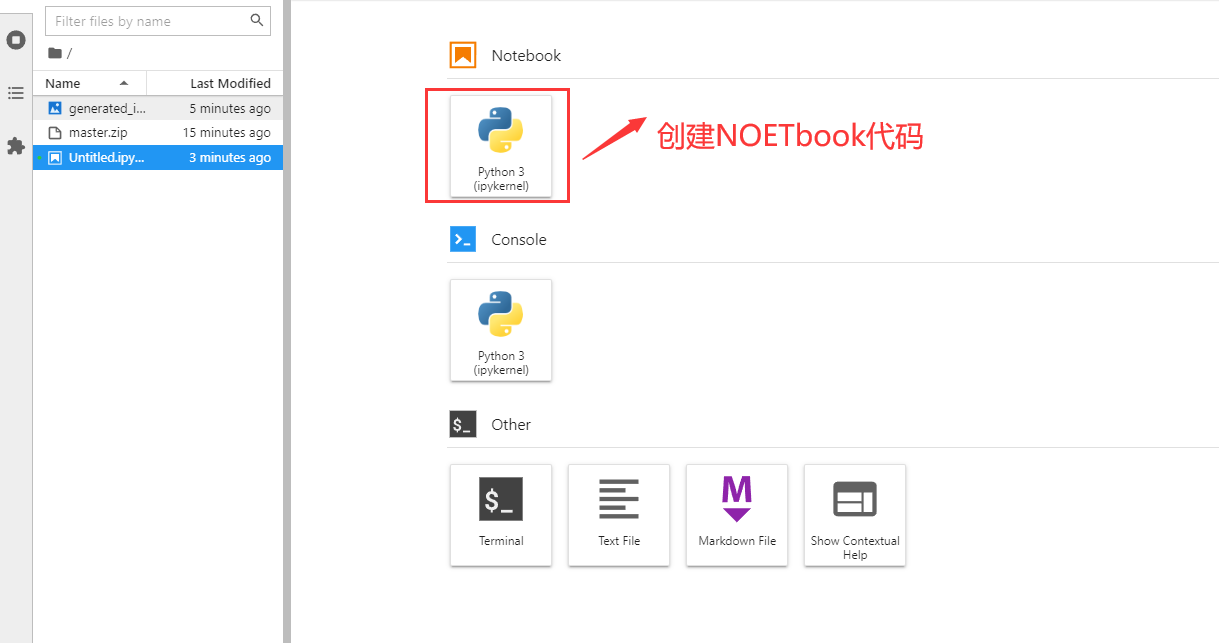Open the Running Terminals and Kernels sidebar
This screenshot has height=643, width=1219.
pos(15,40)
